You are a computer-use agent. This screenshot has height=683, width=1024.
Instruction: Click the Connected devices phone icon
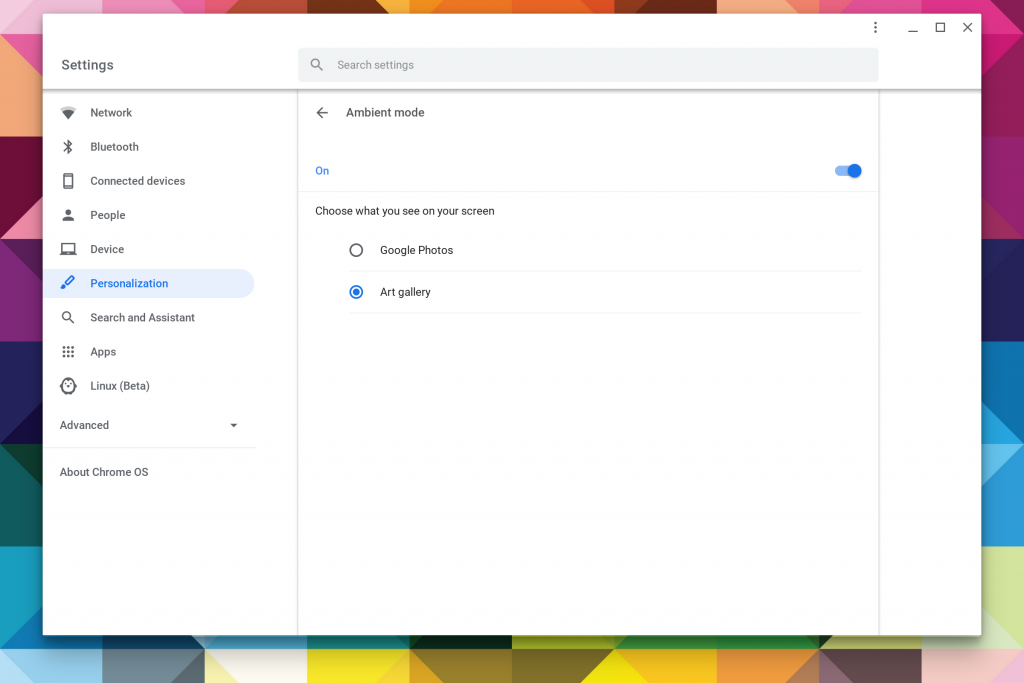pos(68,180)
